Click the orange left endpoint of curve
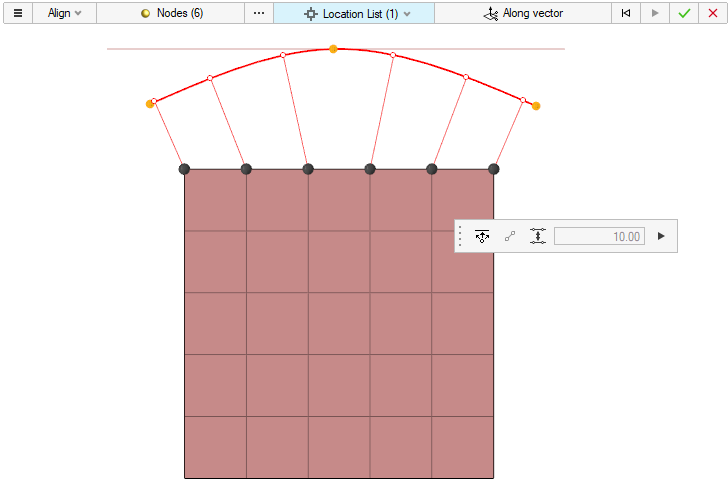 (150, 103)
